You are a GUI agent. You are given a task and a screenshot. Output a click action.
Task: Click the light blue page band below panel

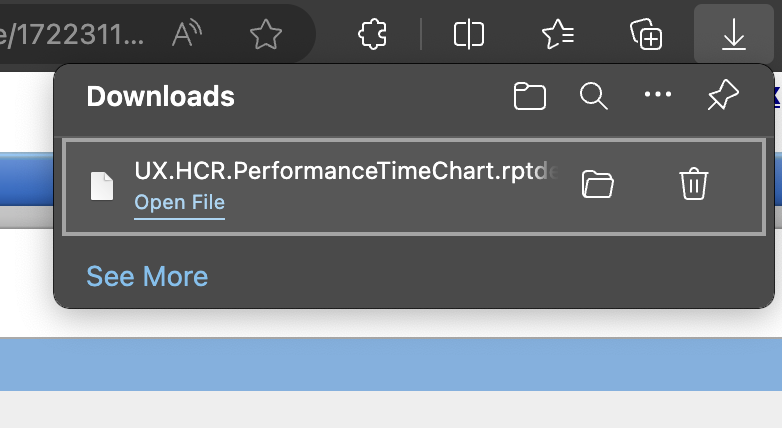[391, 364]
